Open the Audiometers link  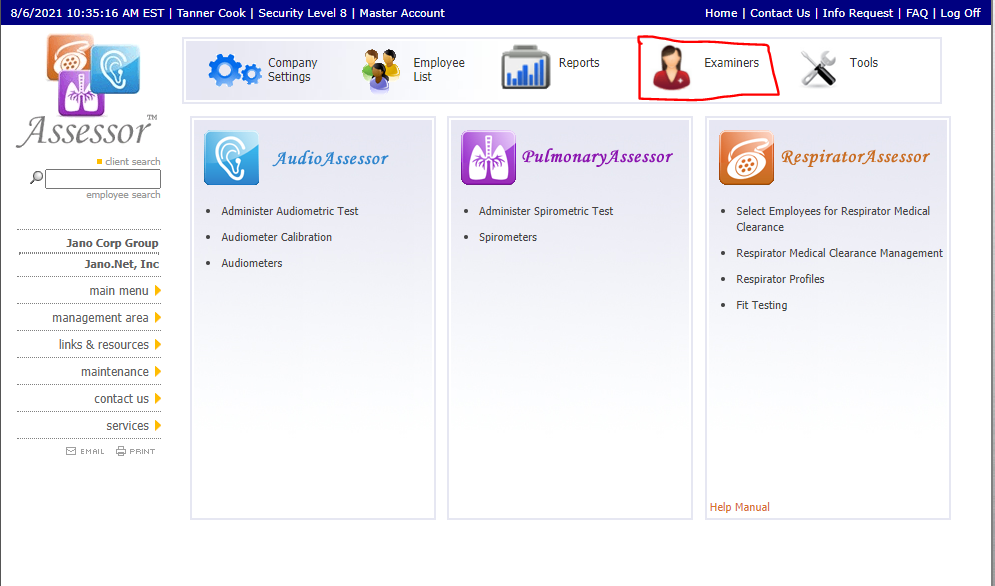click(x=251, y=263)
